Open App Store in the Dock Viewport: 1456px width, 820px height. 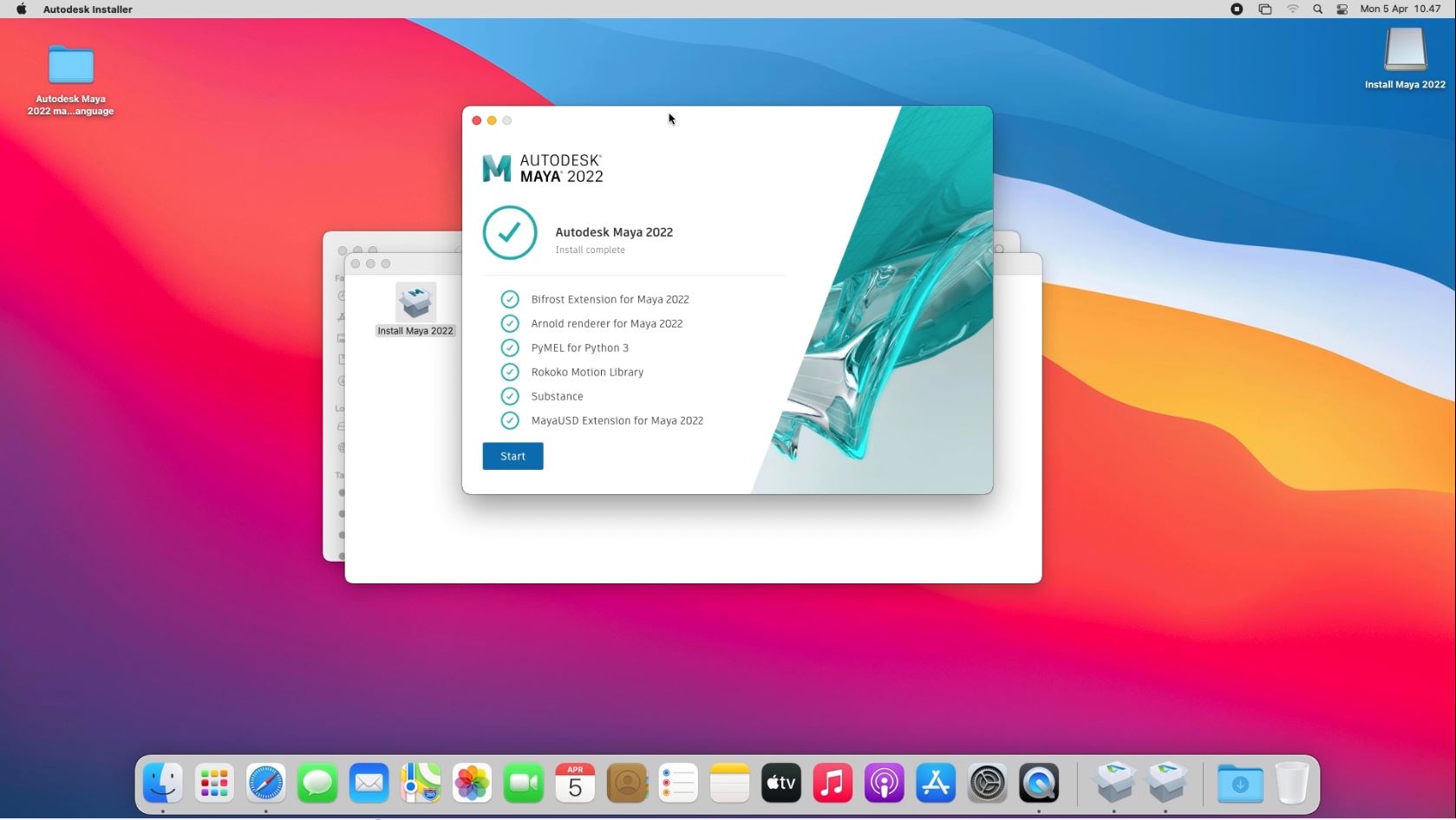[936, 784]
